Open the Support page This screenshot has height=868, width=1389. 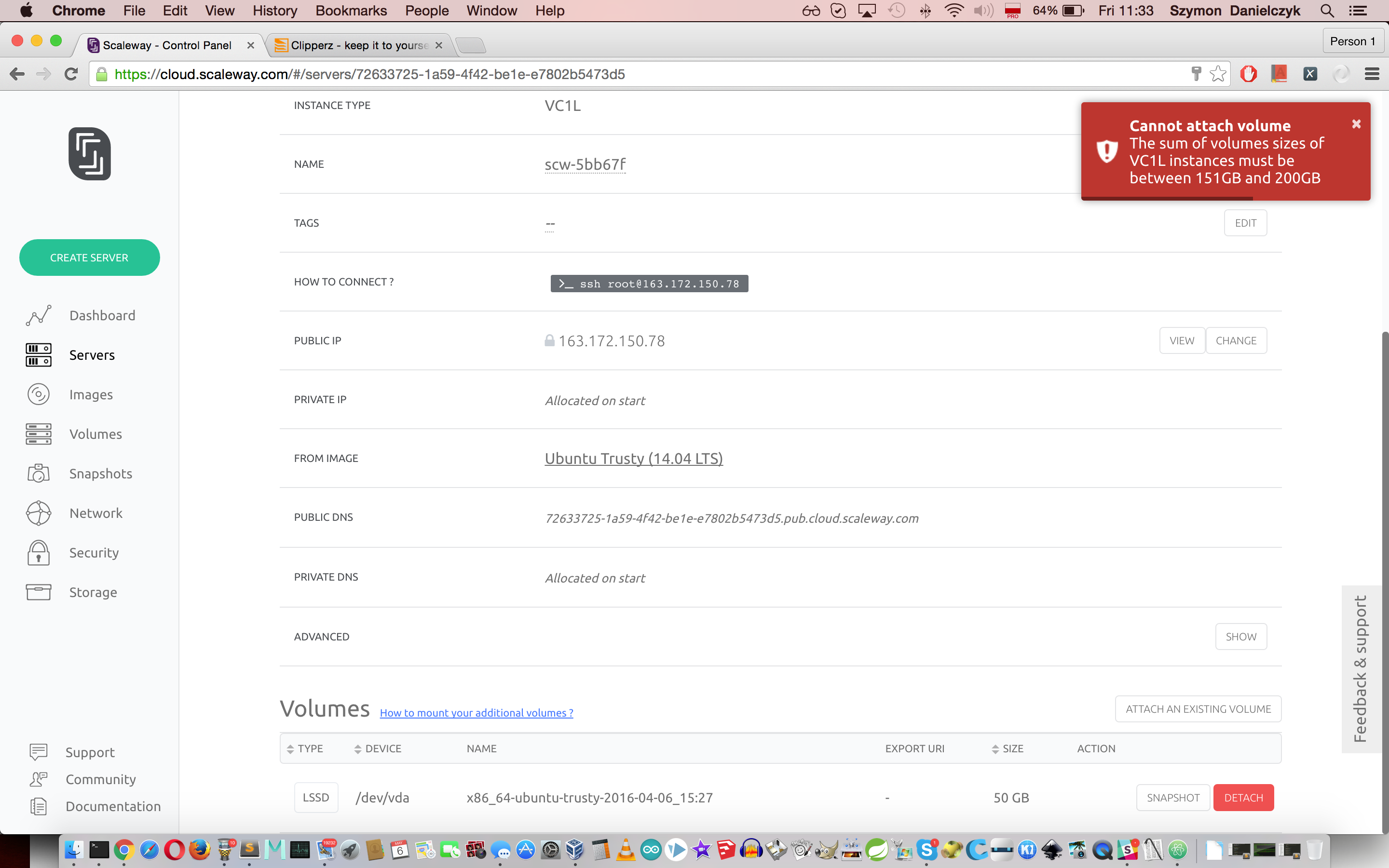pyautogui.click(x=72, y=752)
